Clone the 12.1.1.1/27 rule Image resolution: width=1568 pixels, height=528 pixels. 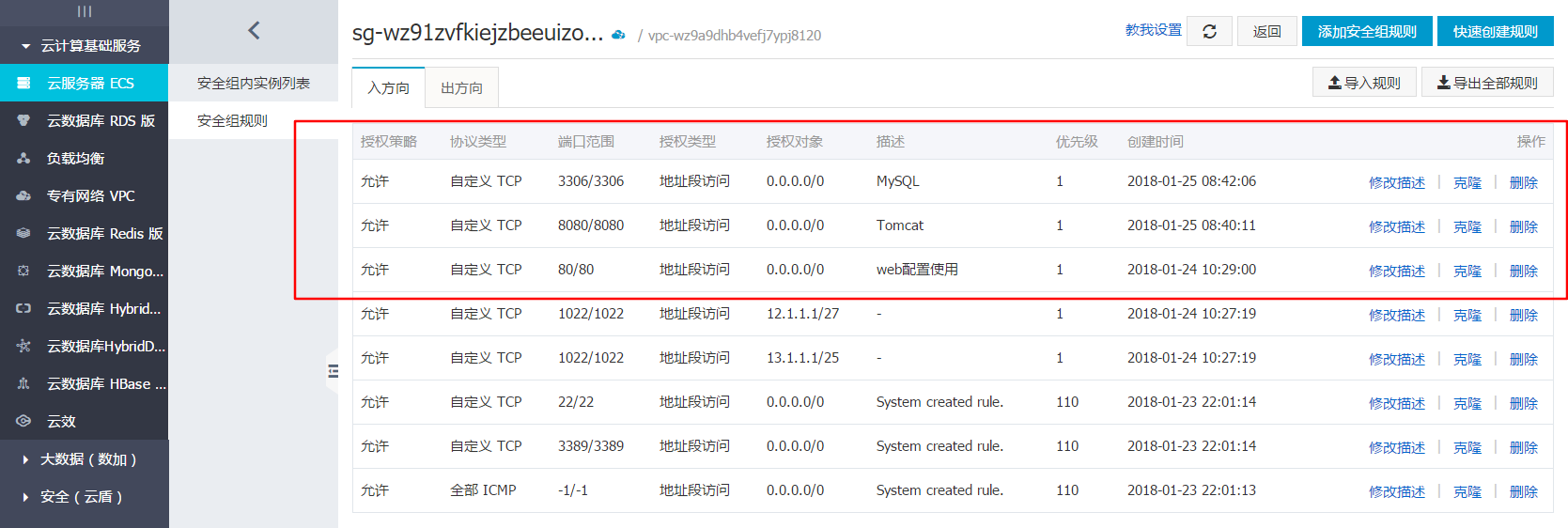coord(1467,315)
